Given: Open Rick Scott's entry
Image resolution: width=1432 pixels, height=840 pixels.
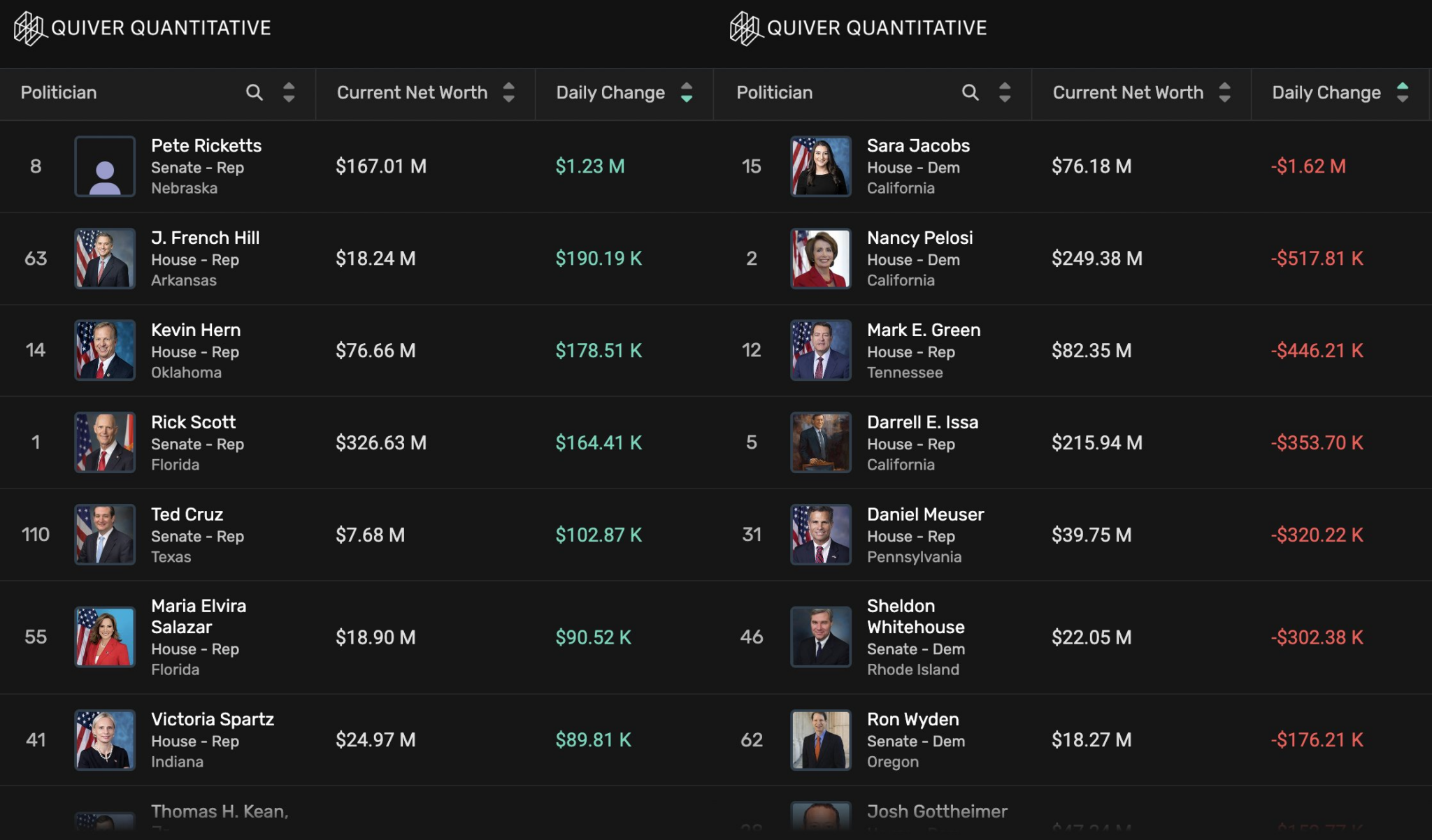Looking at the screenshot, I should [194, 422].
